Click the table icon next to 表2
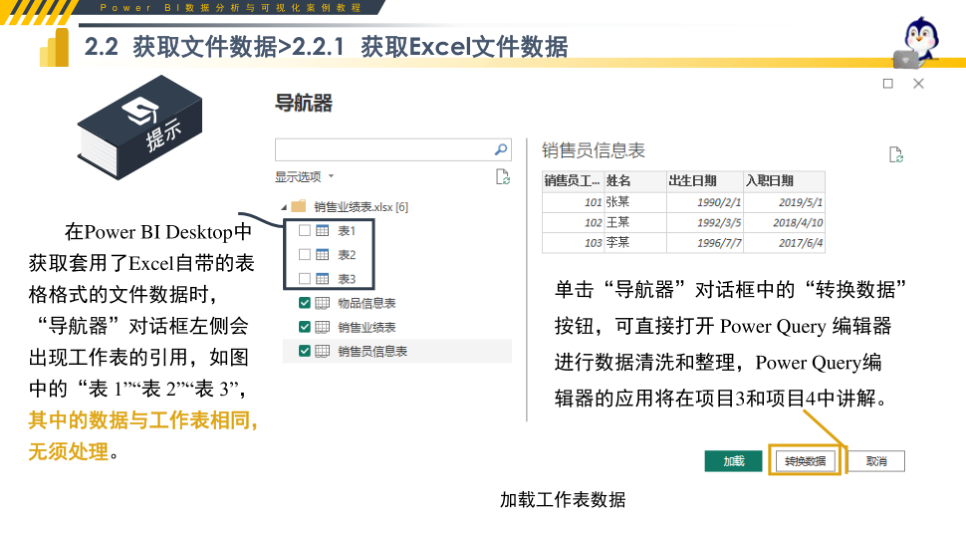The width and height of the screenshot is (966, 544). coord(322,254)
